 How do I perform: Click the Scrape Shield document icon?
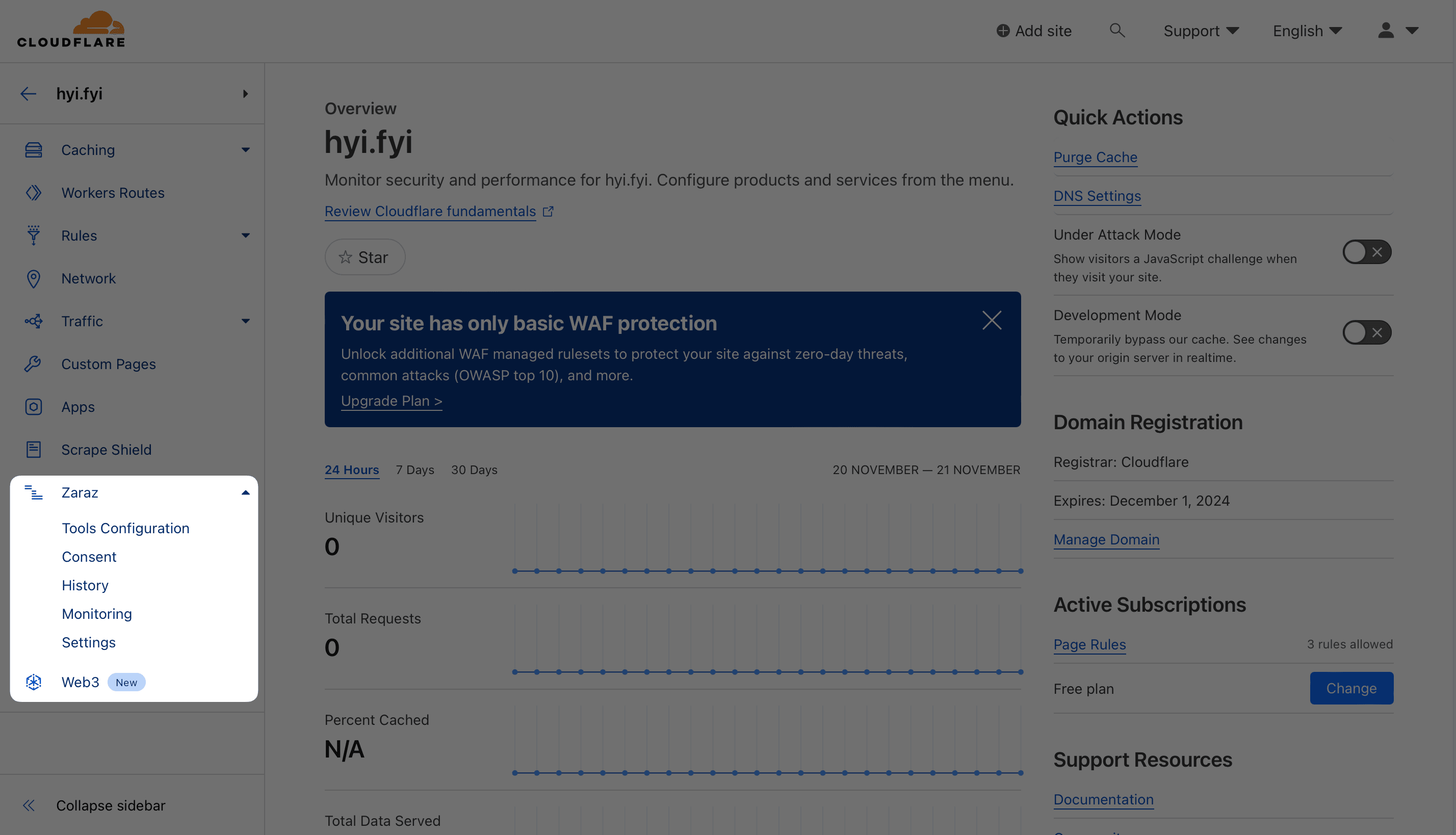pos(33,450)
